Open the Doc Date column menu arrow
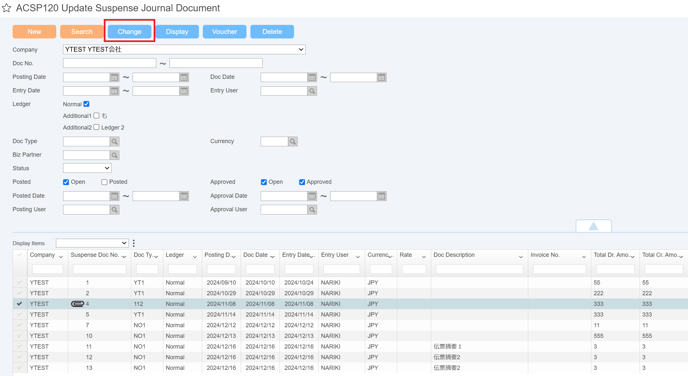 coord(272,256)
